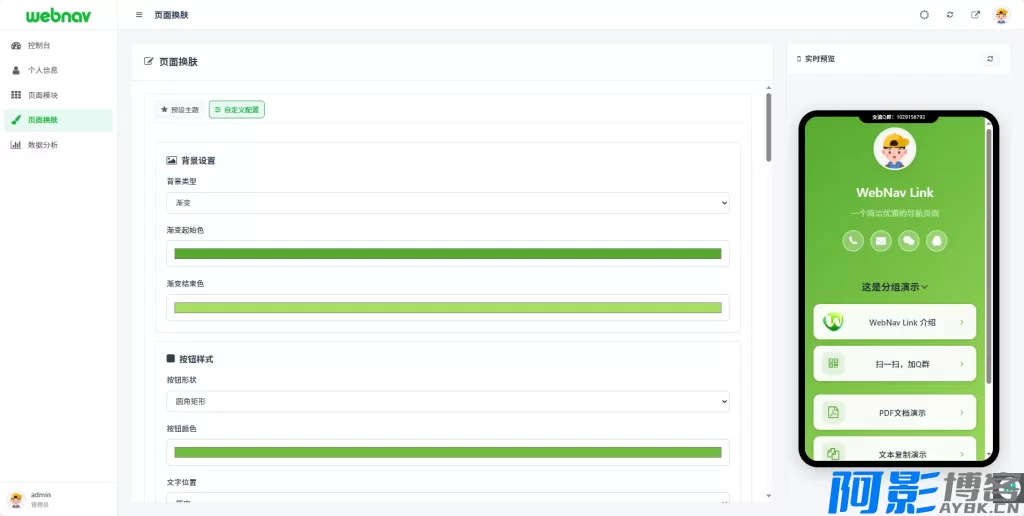Click the WeChat icon in phone preview
The height and width of the screenshot is (516, 1024).
pos(909,240)
